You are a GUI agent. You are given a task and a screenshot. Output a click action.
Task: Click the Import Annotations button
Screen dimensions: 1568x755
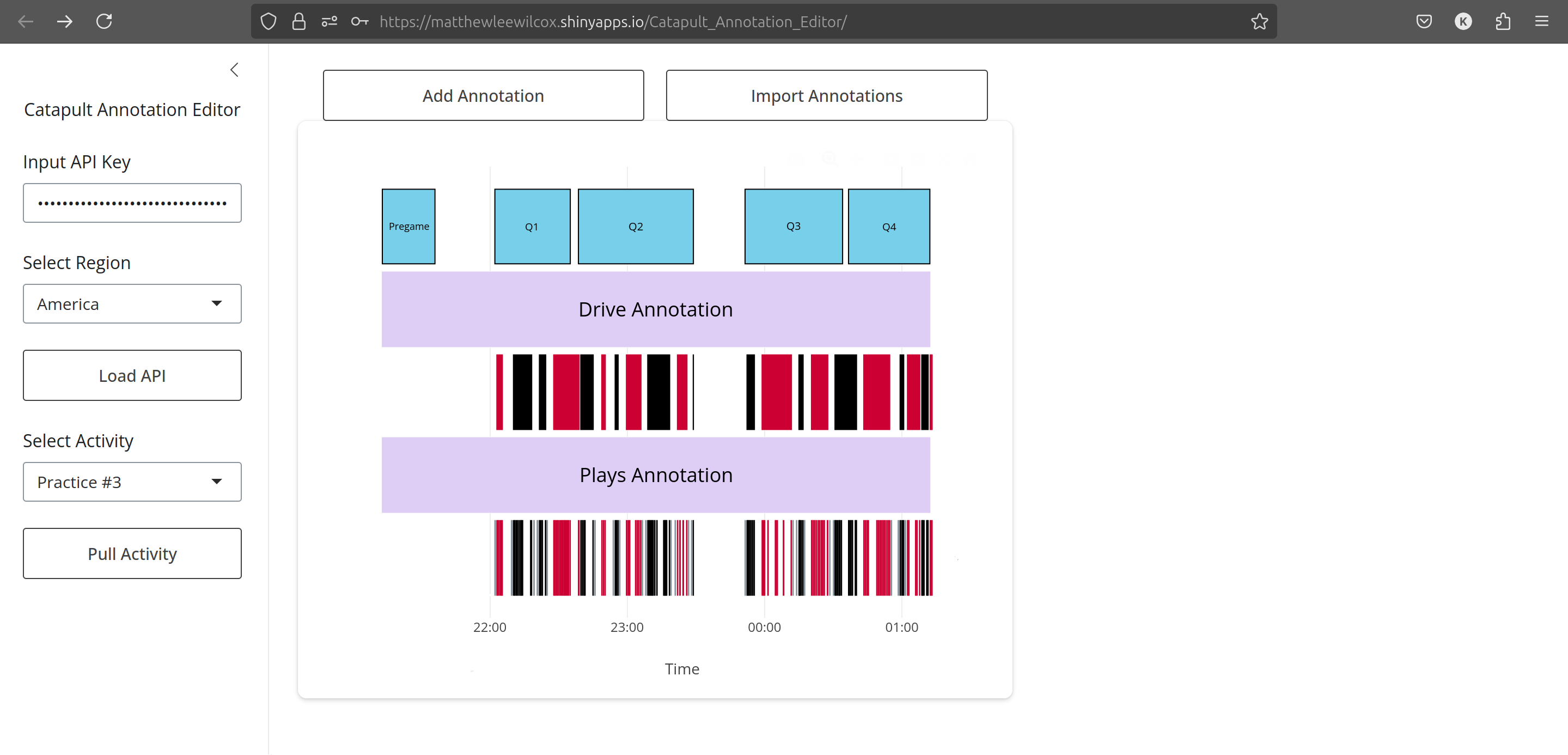pyautogui.click(x=826, y=95)
